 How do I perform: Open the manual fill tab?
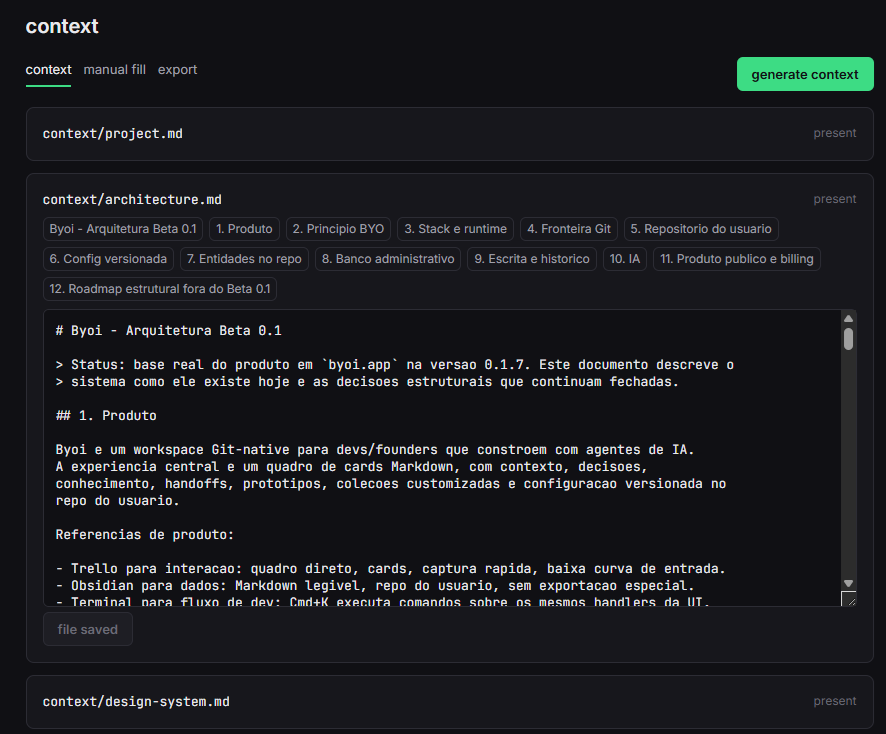coord(114,70)
